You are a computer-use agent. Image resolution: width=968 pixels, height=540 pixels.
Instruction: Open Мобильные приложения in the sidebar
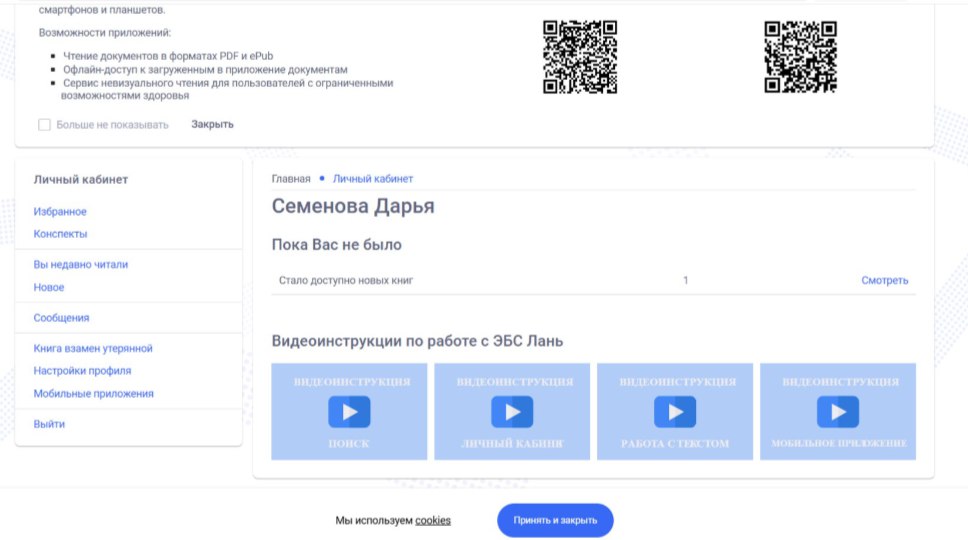pos(94,394)
